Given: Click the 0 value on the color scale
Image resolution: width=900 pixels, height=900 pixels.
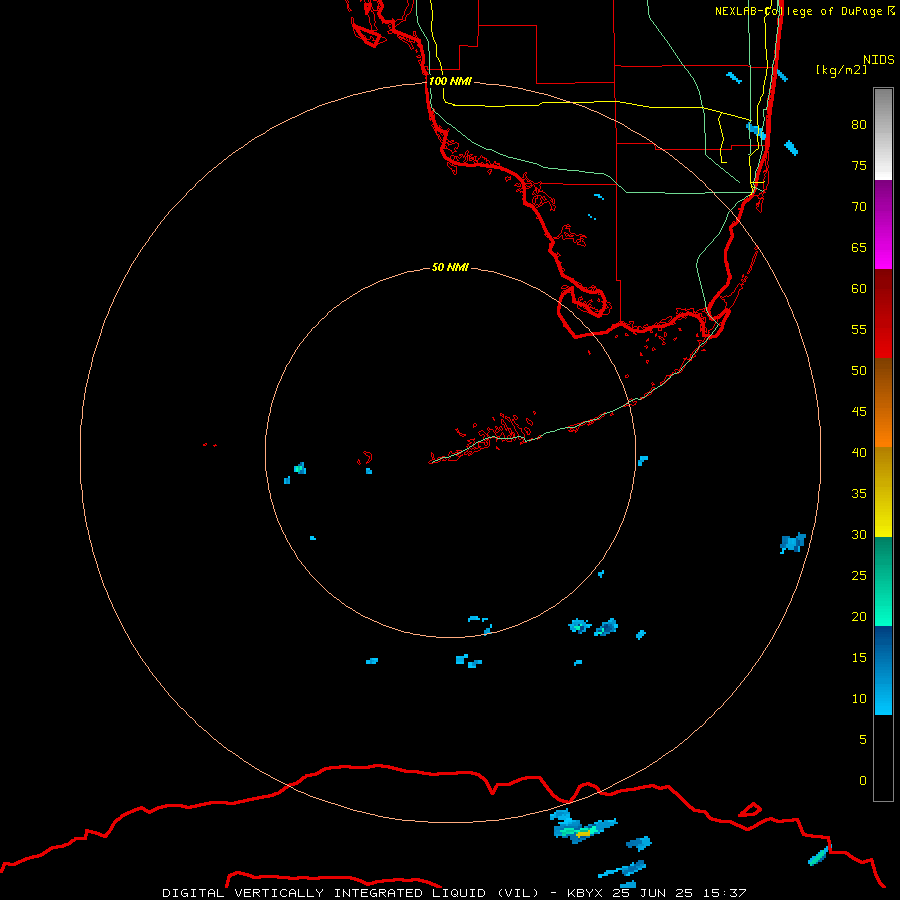Looking at the screenshot, I should click(863, 781).
